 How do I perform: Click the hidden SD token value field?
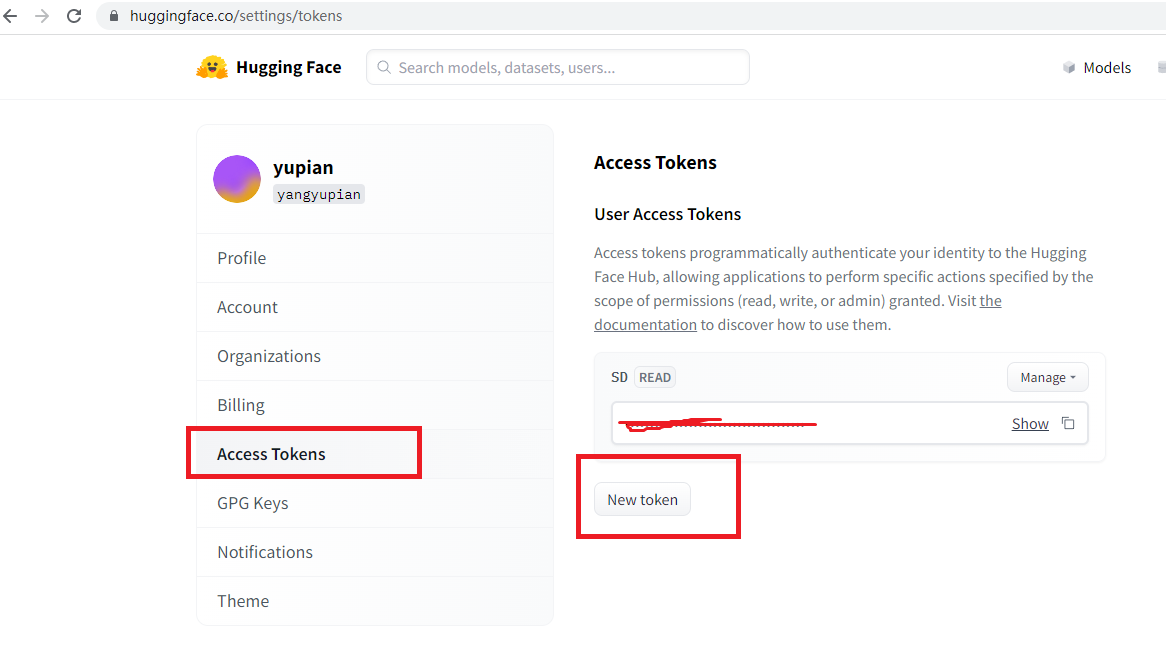(850, 423)
